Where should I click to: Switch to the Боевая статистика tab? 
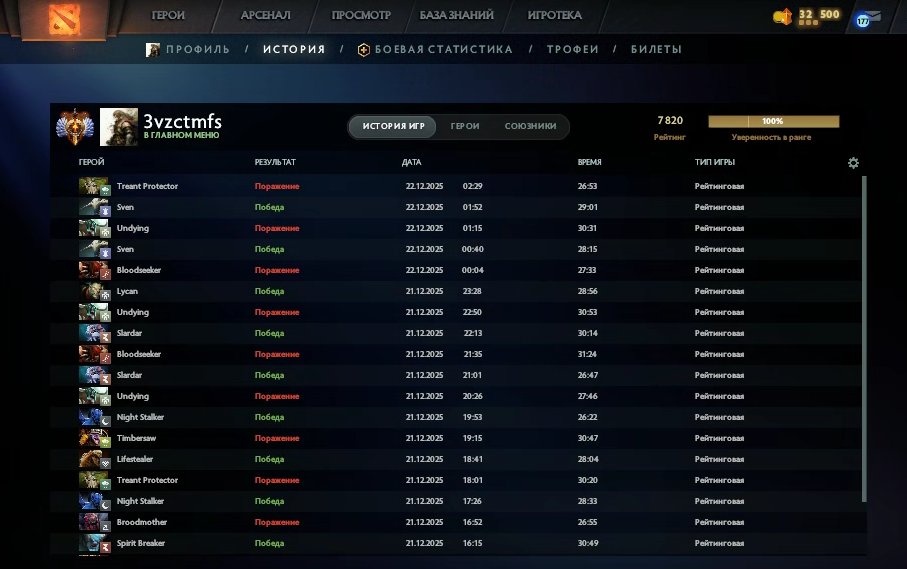(444, 50)
